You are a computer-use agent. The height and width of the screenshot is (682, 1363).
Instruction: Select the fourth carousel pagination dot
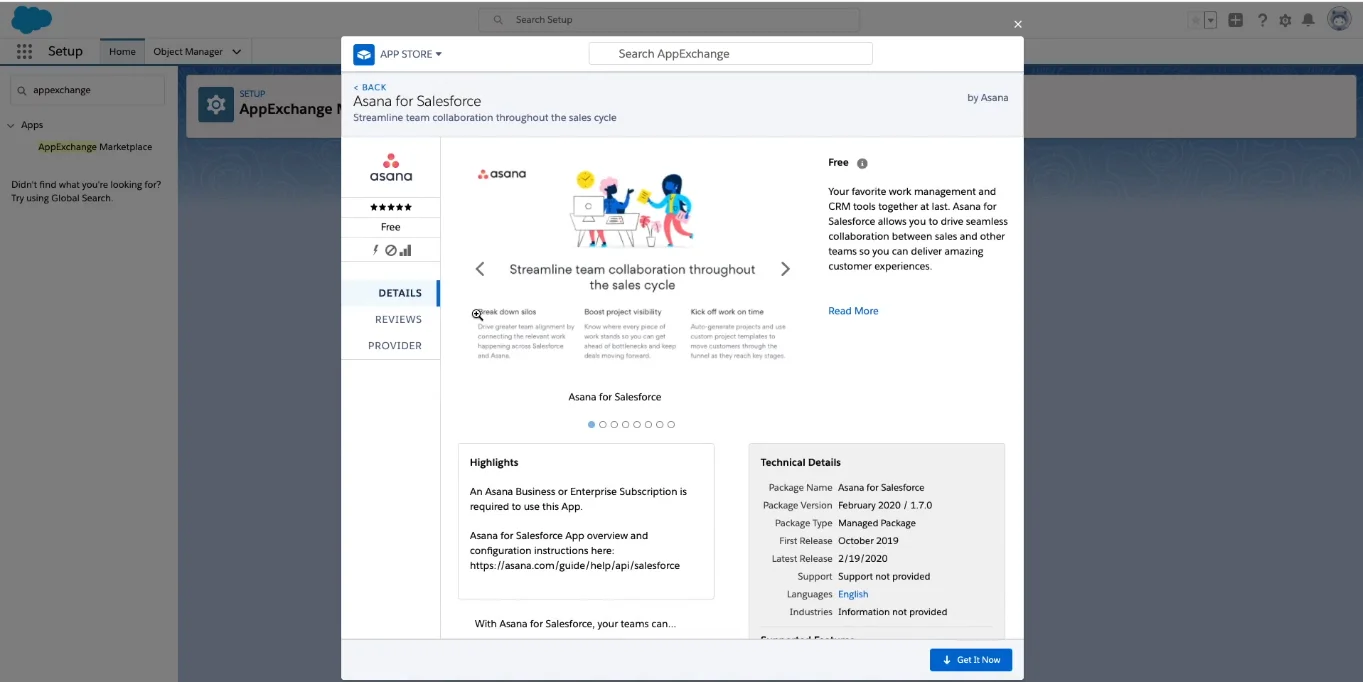625,425
